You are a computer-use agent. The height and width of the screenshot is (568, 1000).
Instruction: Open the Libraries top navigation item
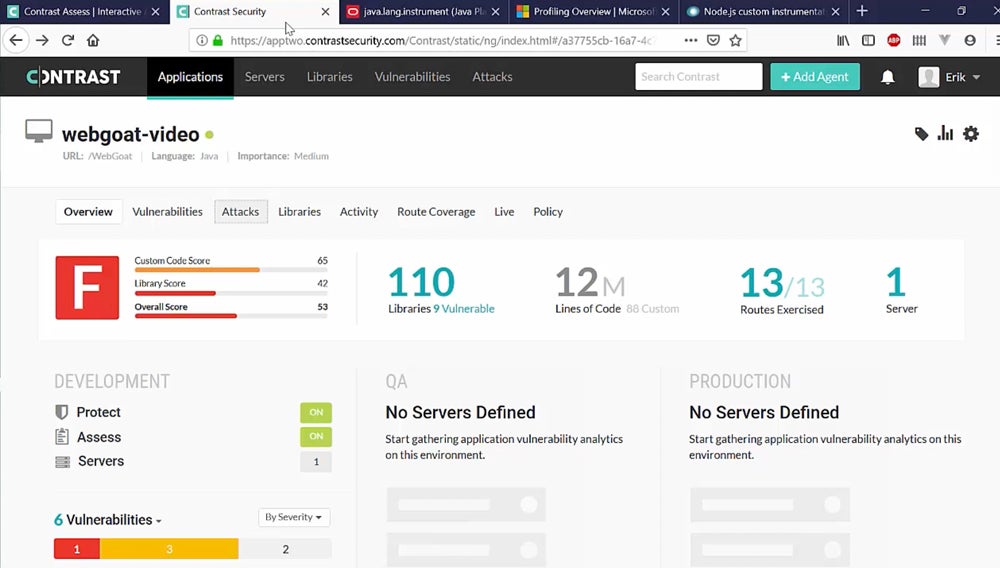[329, 77]
